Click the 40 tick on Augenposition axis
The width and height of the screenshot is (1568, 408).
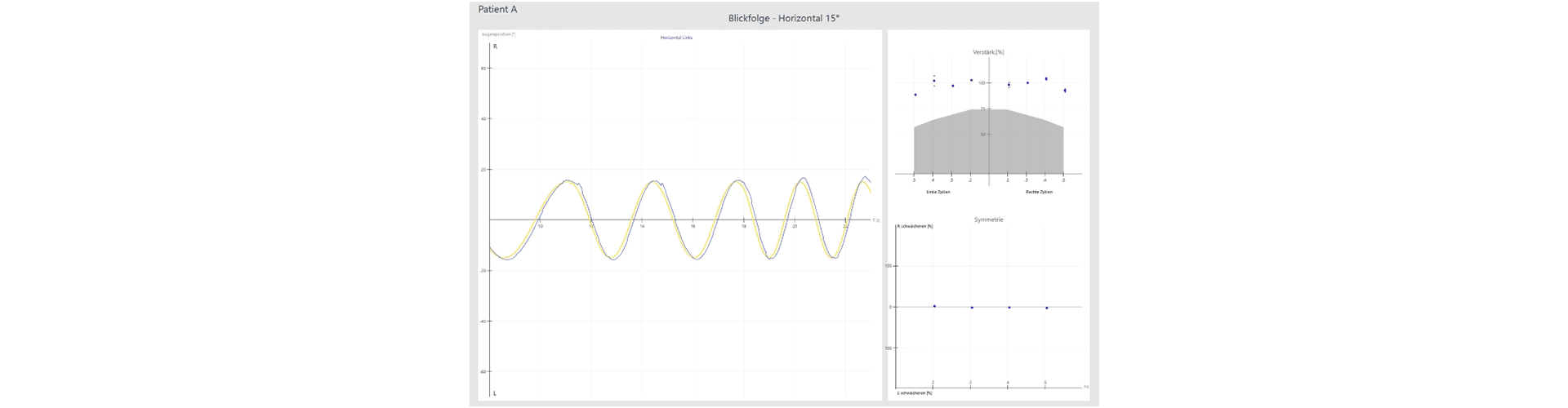click(x=483, y=119)
